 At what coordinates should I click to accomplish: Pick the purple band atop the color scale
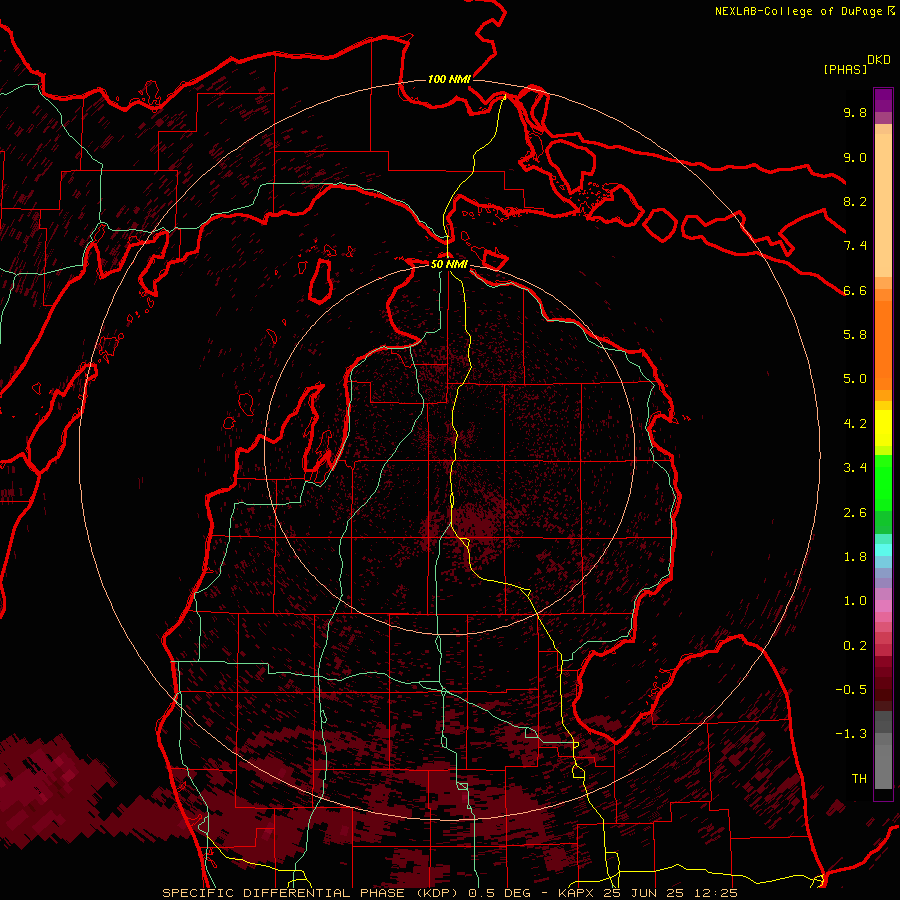click(883, 101)
